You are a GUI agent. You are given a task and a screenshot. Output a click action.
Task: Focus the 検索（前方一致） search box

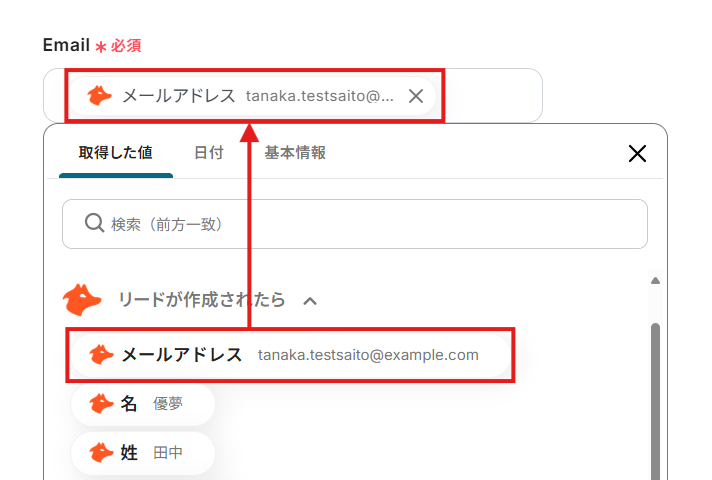click(370, 224)
